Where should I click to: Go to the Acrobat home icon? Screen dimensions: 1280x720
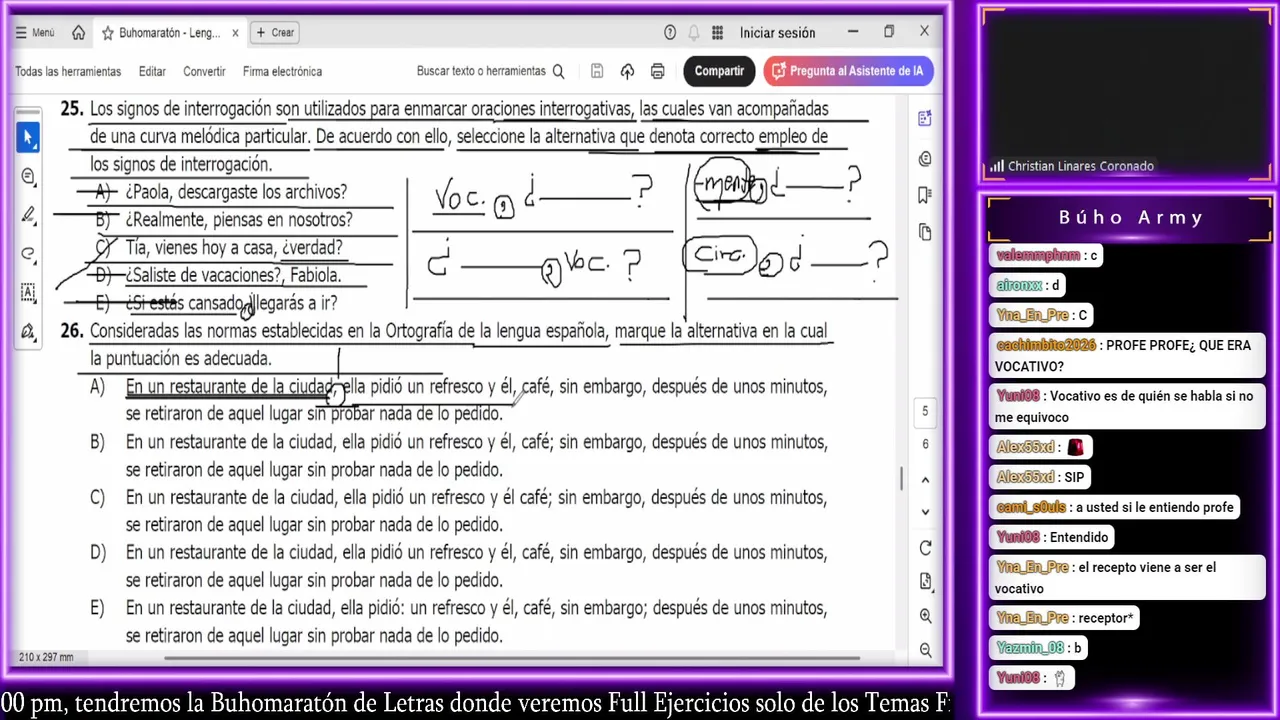[x=78, y=32]
